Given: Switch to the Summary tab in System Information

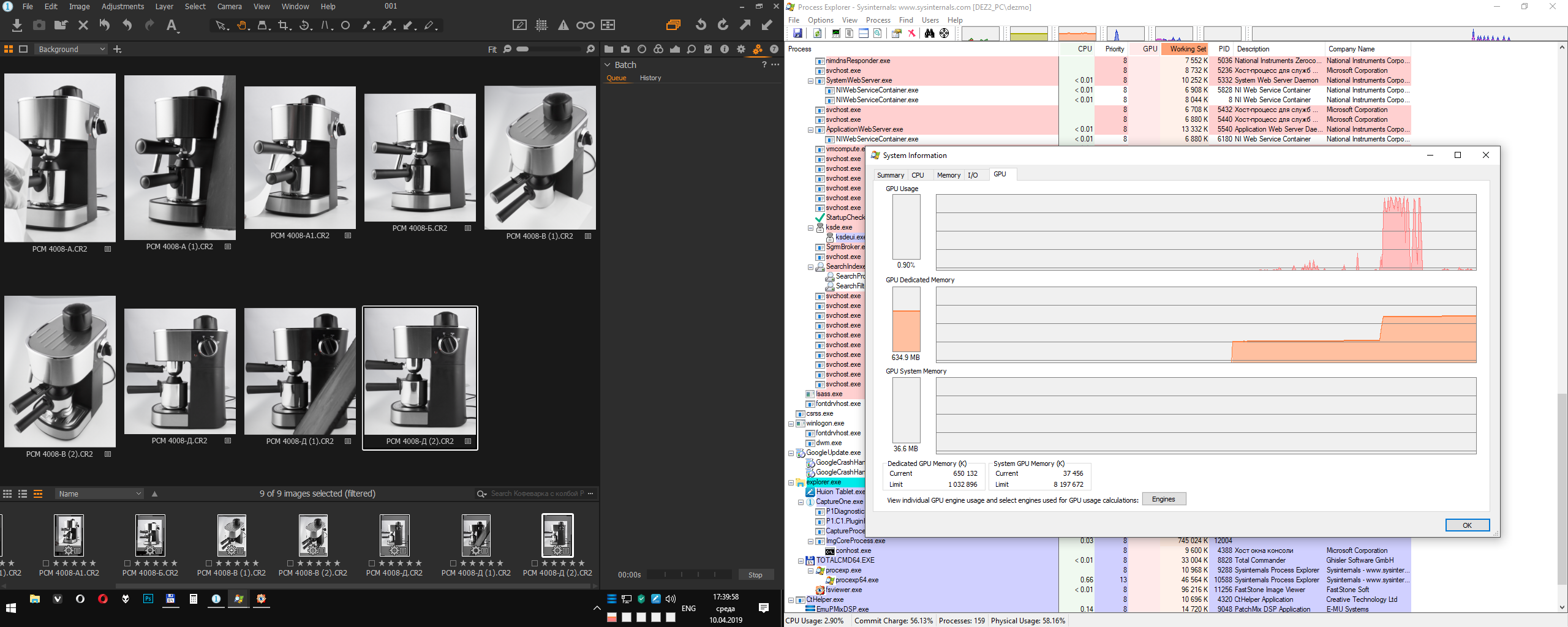Looking at the screenshot, I should [890, 175].
